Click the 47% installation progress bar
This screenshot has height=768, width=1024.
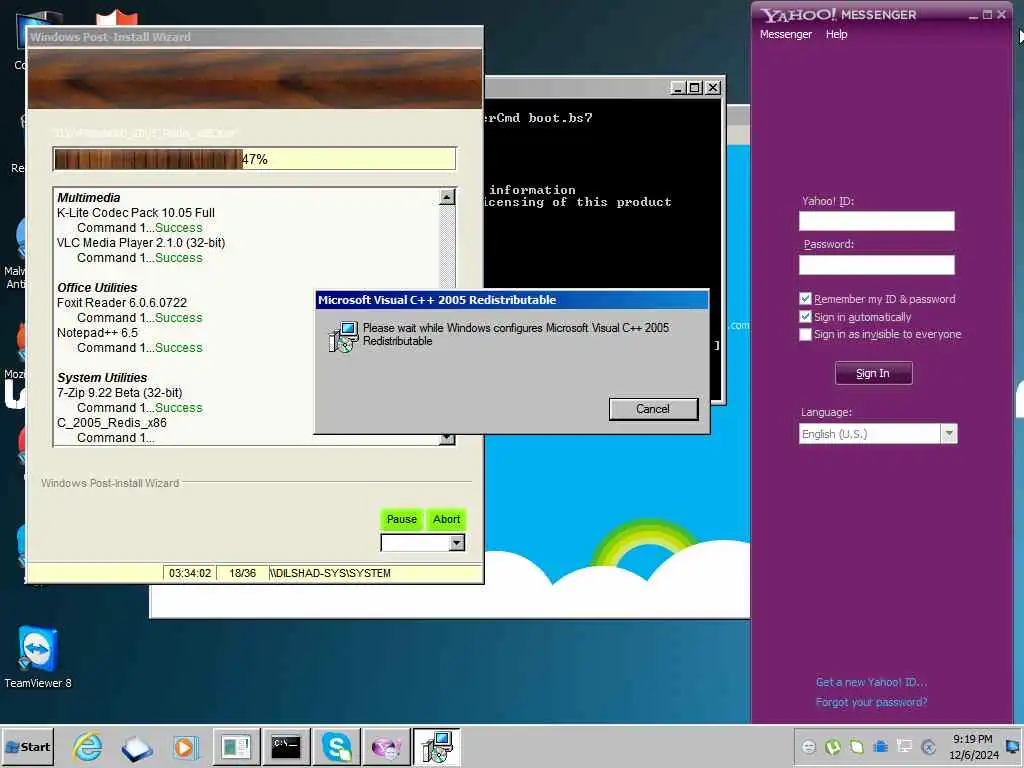[254, 159]
